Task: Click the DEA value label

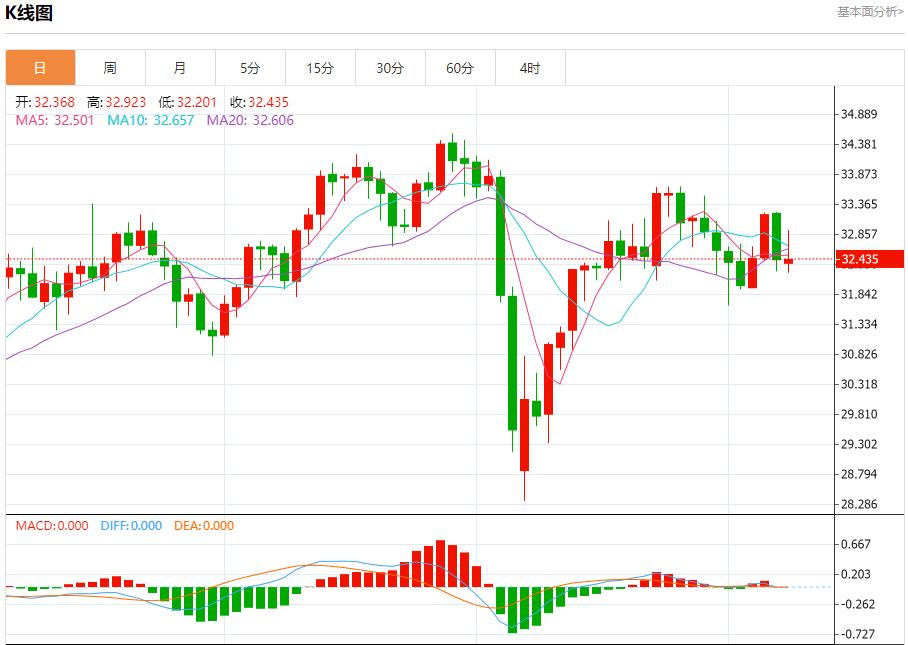Action: pyautogui.click(x=204, y=526)
